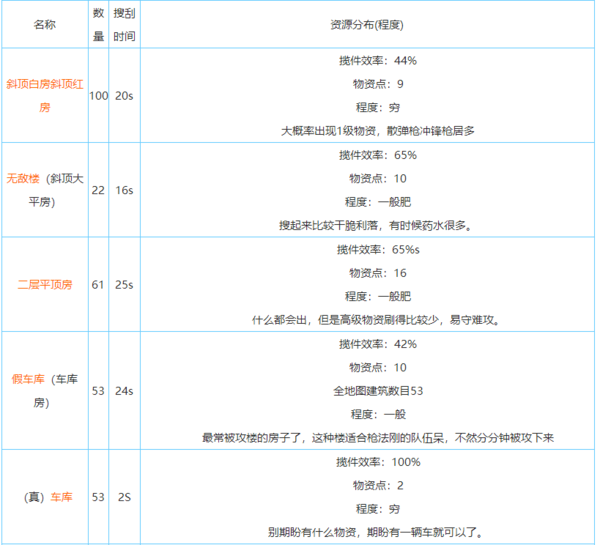This screenshot has height=545, width=600.
Task: Select the loot time cell 24s
Action: 124,391
